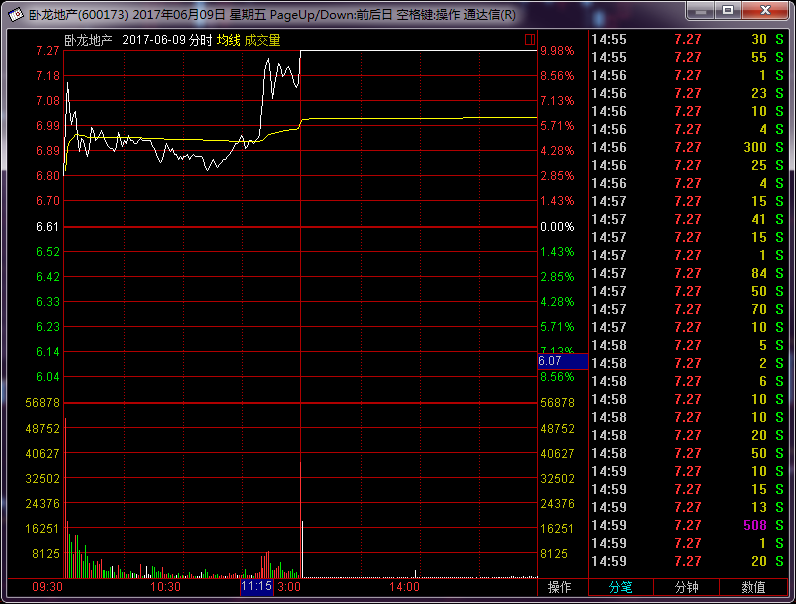Click the 卧龙地产 stock name label
The width and height of the screenshot is (796, 604).
[88, 41]
